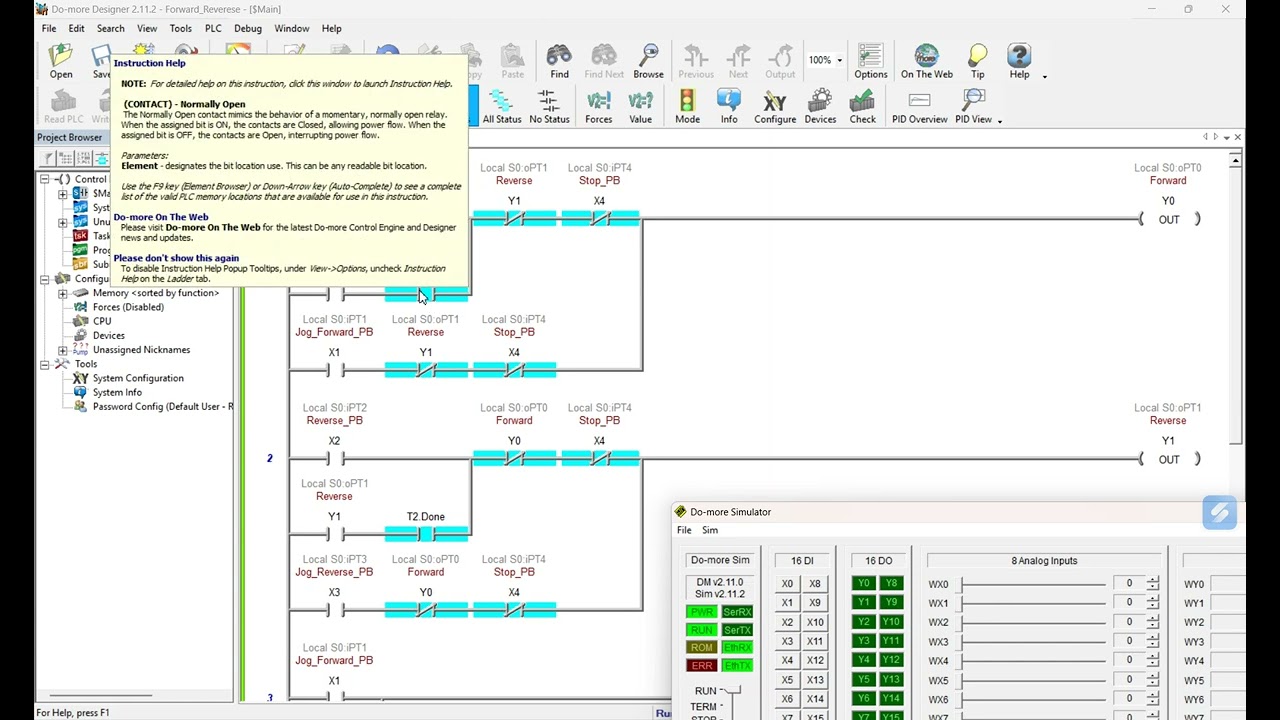This screenshot has height=720, width=1280.
Task: Toggle input X8 in the simulator
Action: click(815, 584)
